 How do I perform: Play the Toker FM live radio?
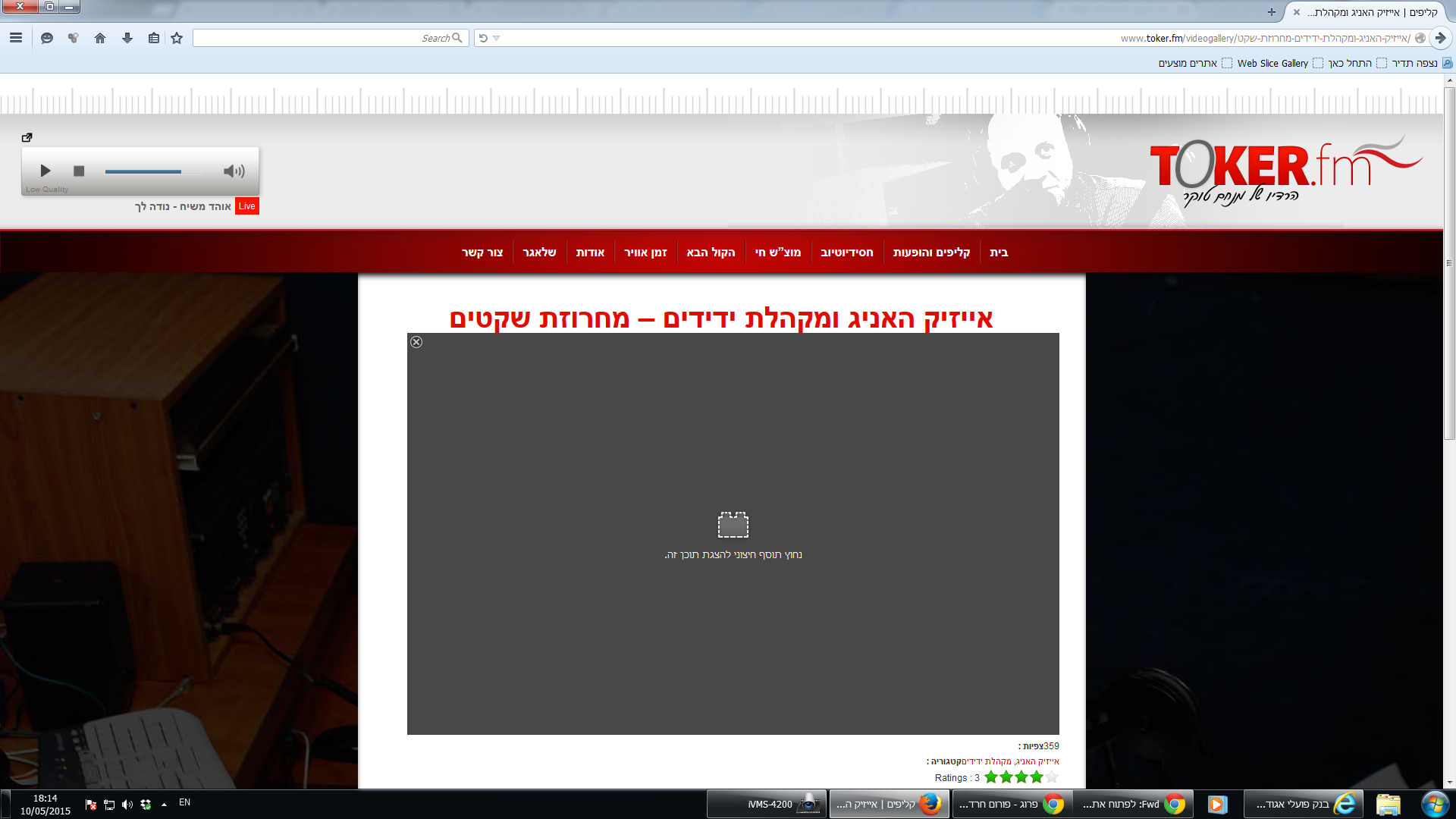[x=45, y=171]
